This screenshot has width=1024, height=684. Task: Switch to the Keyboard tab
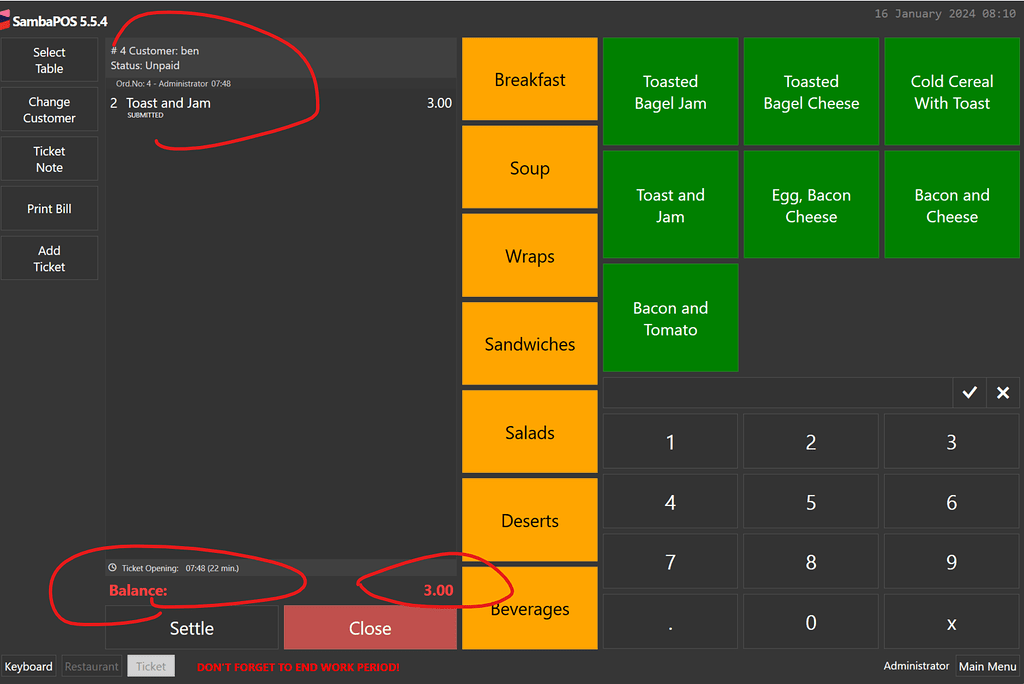28,666
